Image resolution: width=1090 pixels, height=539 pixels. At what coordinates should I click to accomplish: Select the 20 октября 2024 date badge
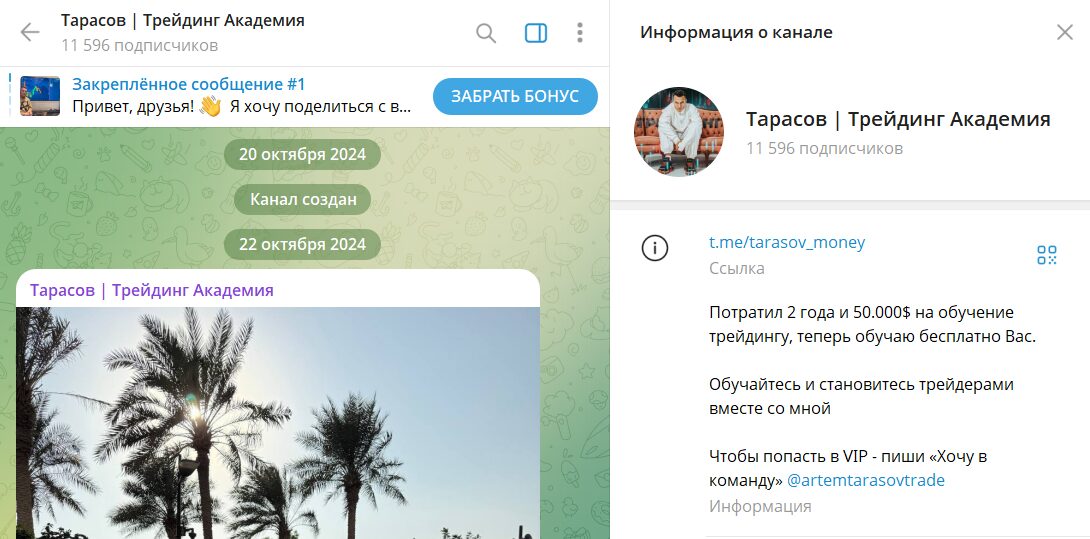[x=302, y=155]
